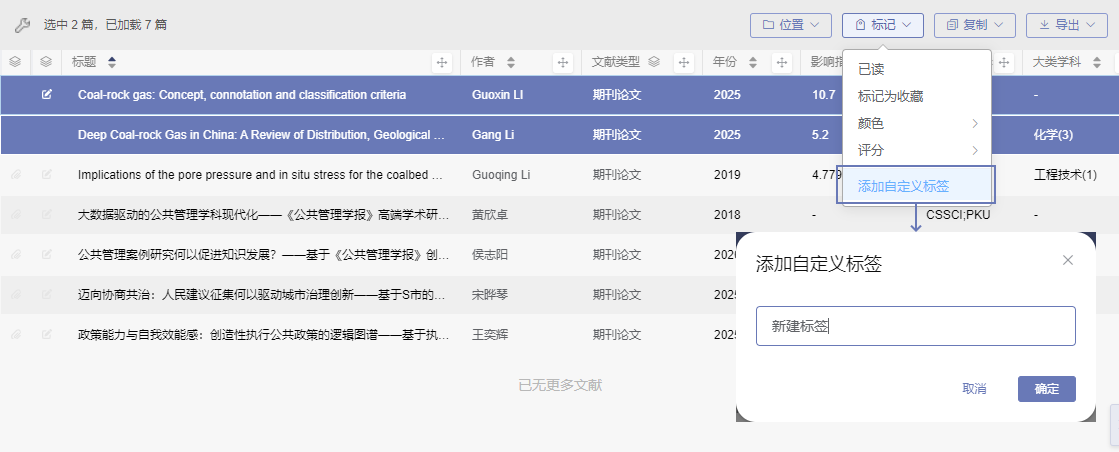
Task: Click the CSSCI;PKU cell
Action: click(x=958, y=214)
